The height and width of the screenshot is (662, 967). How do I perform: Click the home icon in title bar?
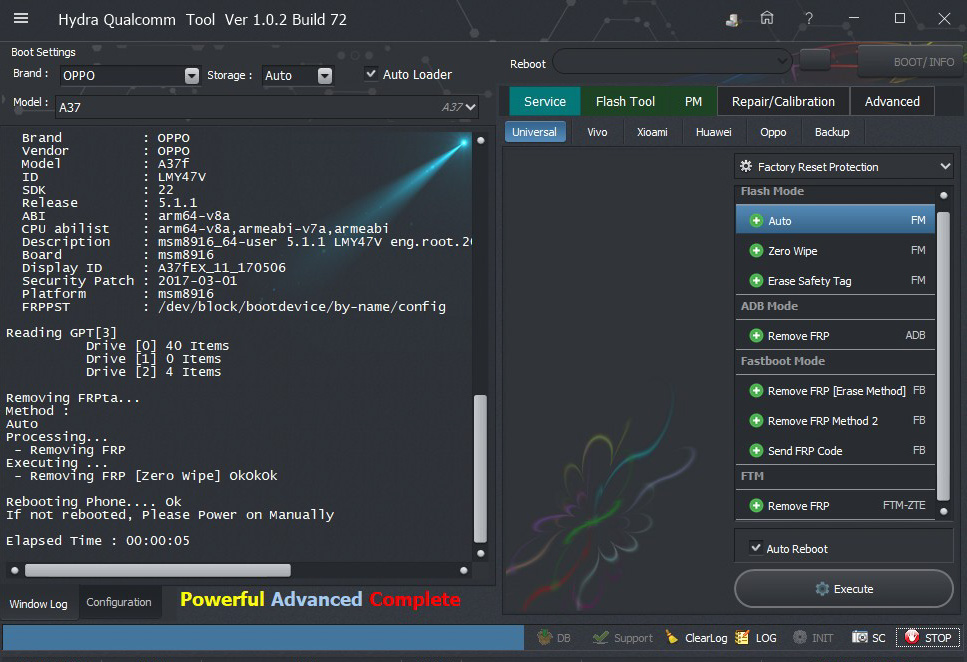click(767, 19)
